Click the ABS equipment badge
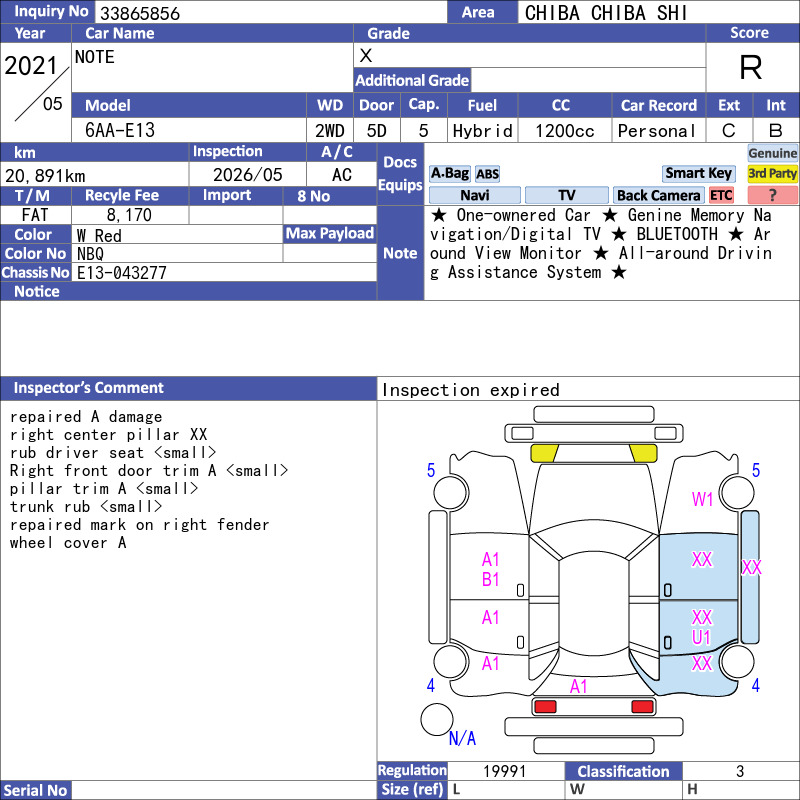The image size is (800, 800). [x=487, y=174]
